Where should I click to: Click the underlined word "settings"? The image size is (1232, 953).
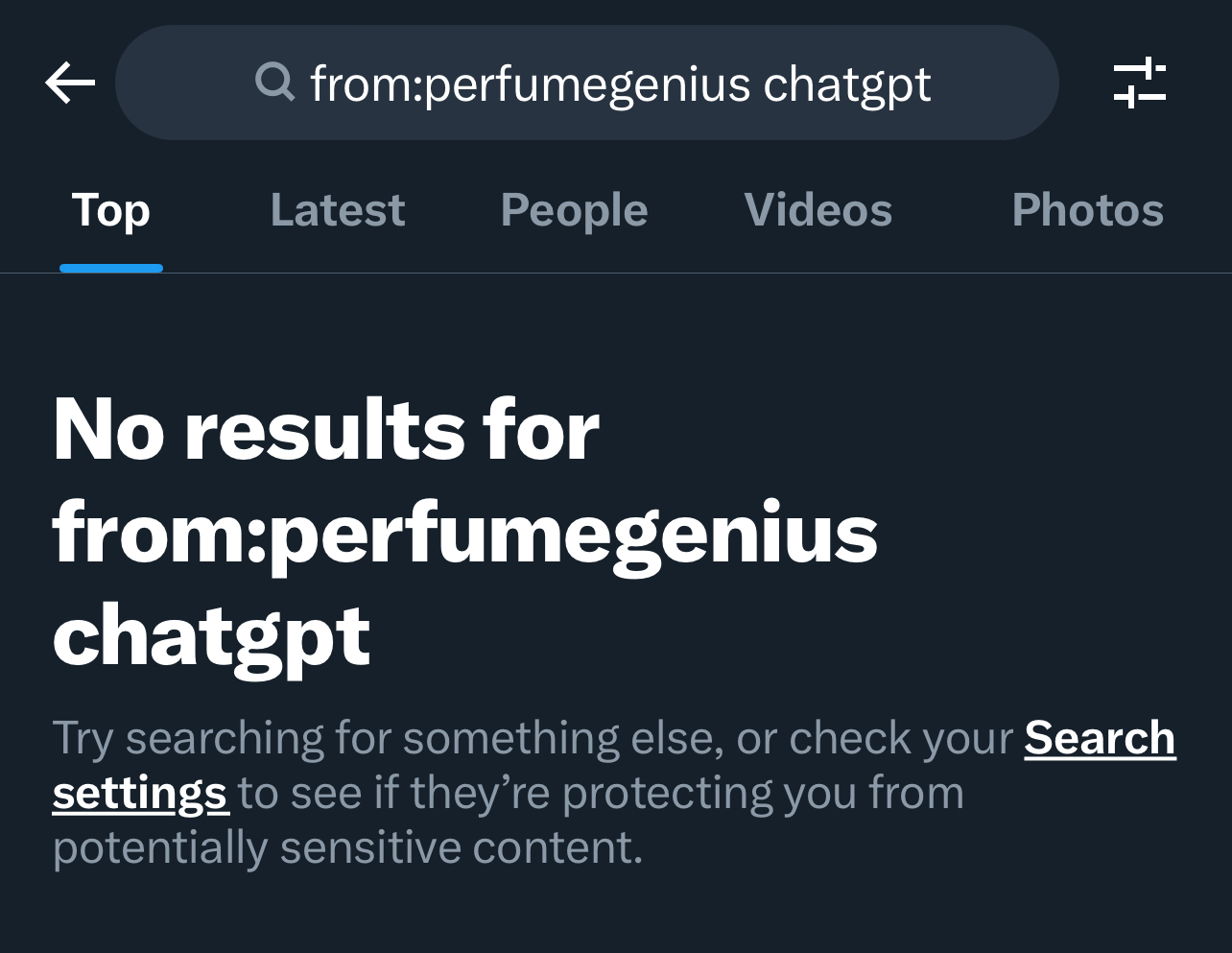[x=140, y=794]
